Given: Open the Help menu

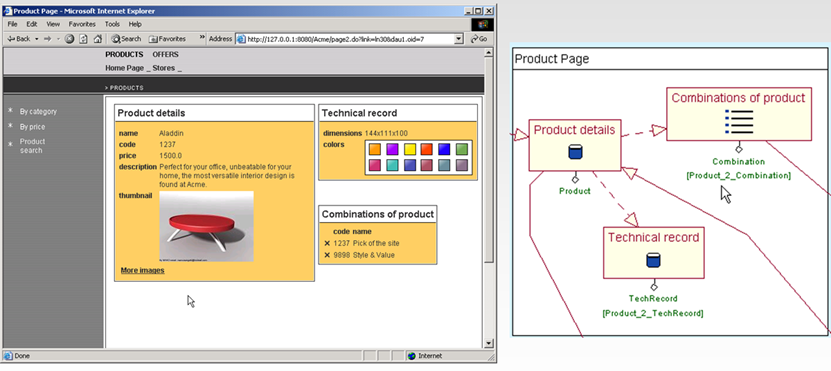Looking at the screenshot, I should (135, 24).
